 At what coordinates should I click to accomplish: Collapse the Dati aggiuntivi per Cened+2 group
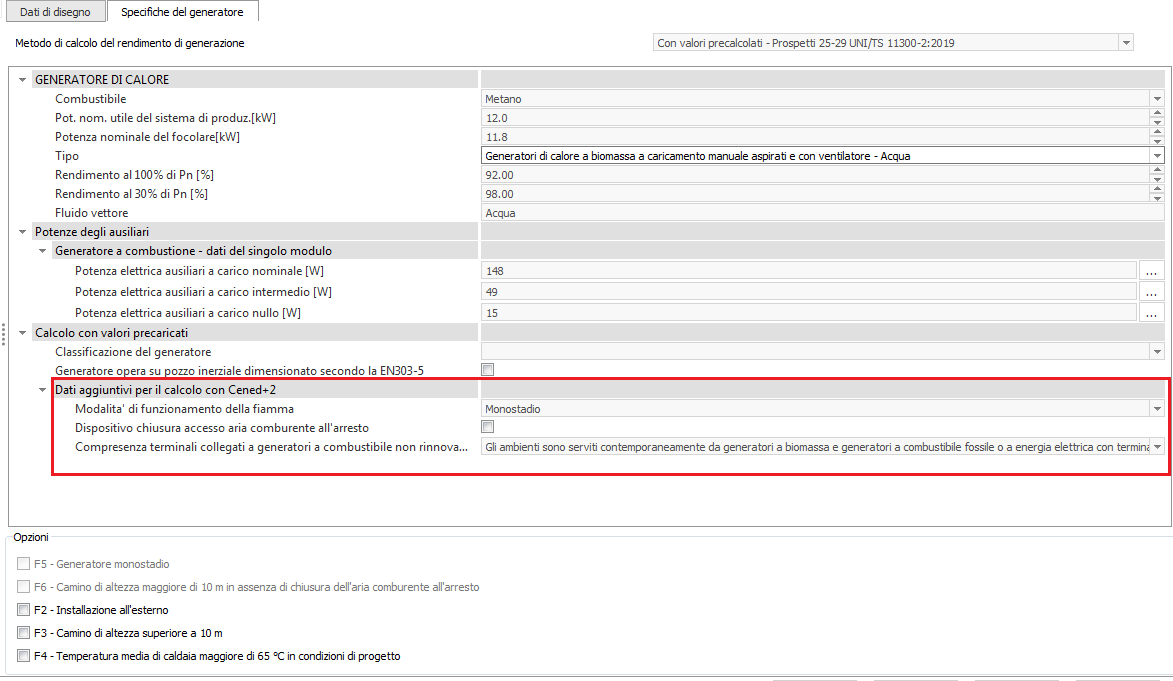point(42,390)
